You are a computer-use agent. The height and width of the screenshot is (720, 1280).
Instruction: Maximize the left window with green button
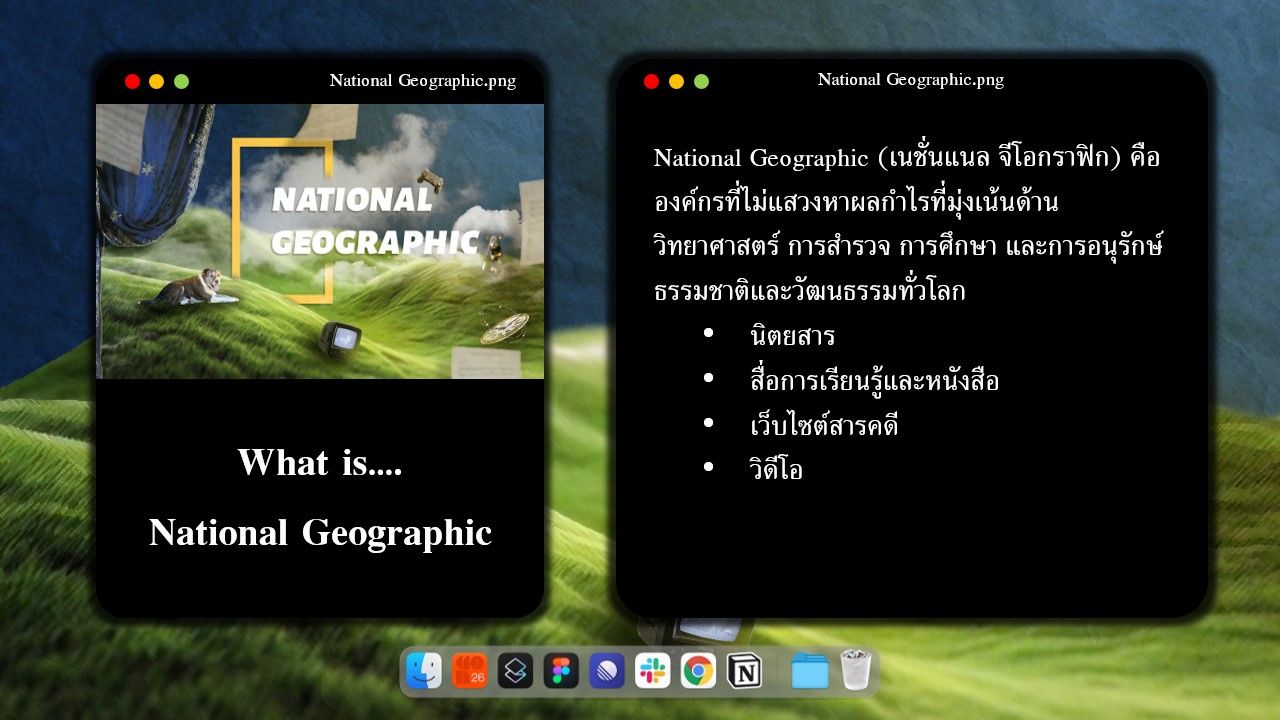181,82
